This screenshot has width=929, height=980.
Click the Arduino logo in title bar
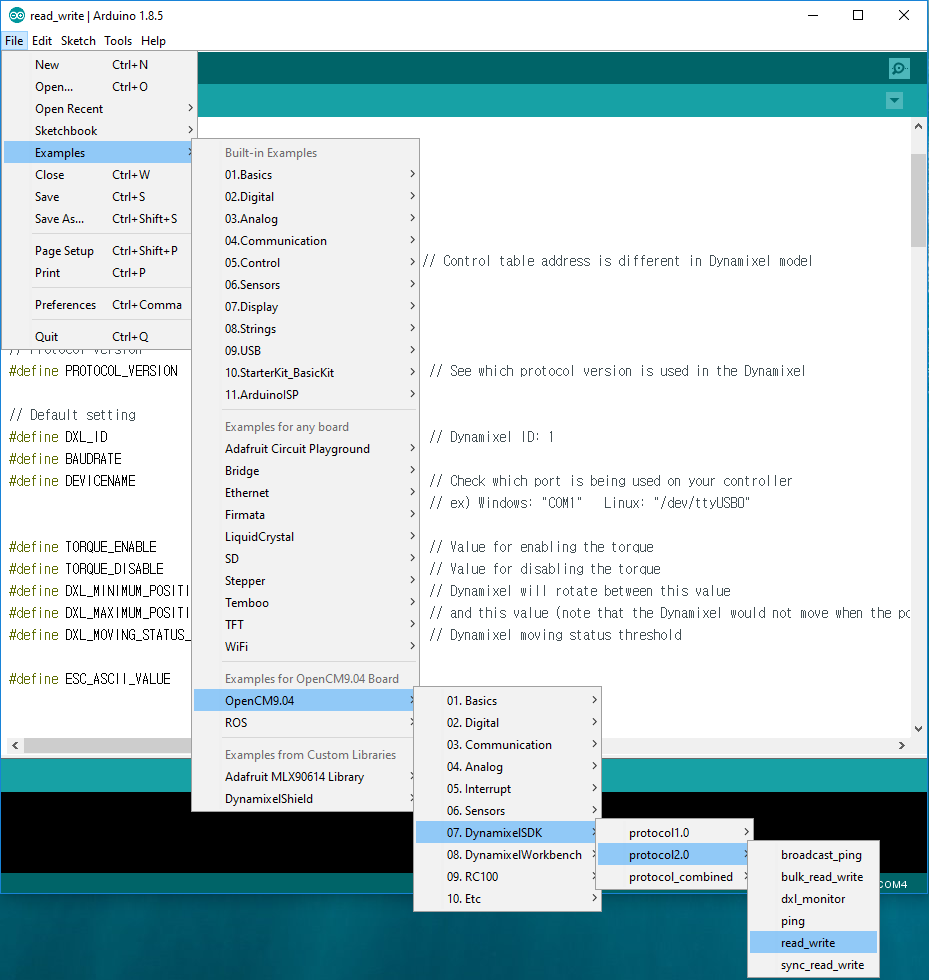coord(16,15)
